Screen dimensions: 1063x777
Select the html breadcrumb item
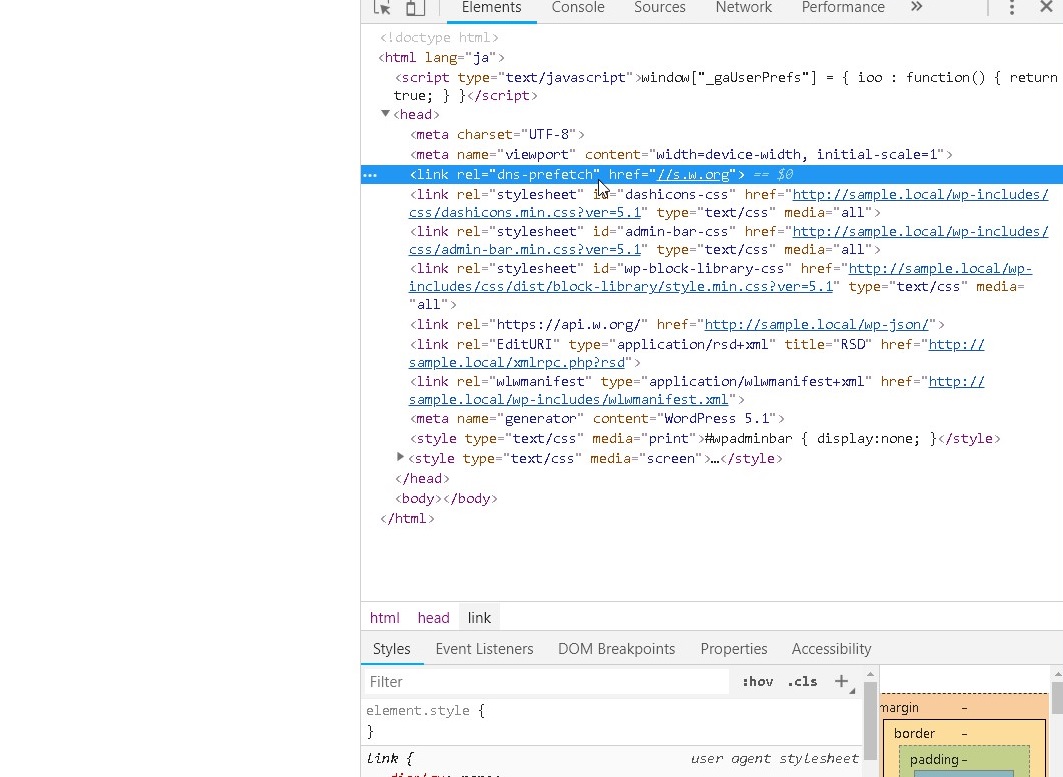coord(384,617)
